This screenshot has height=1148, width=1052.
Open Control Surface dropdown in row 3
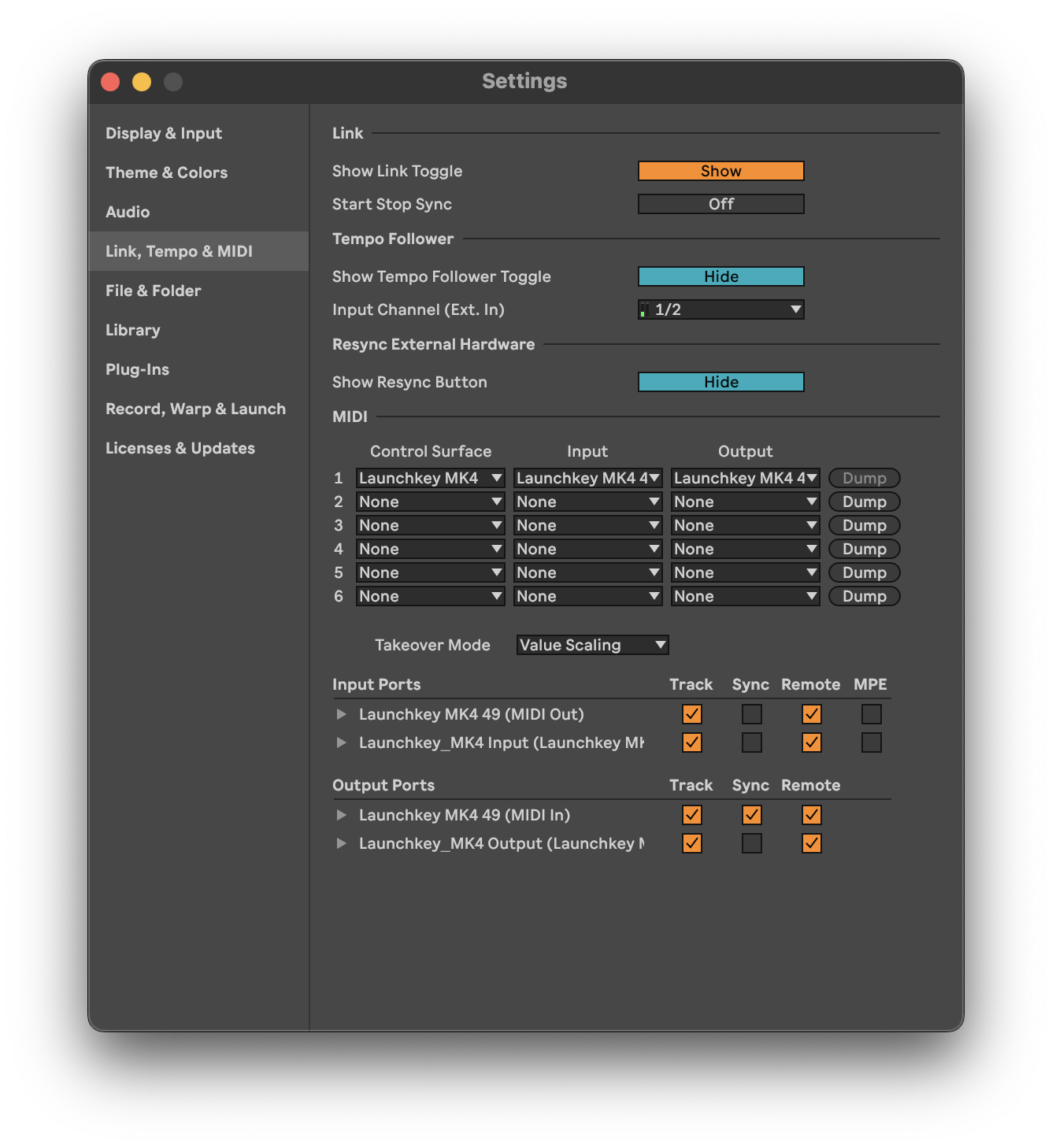coord(431,525)
